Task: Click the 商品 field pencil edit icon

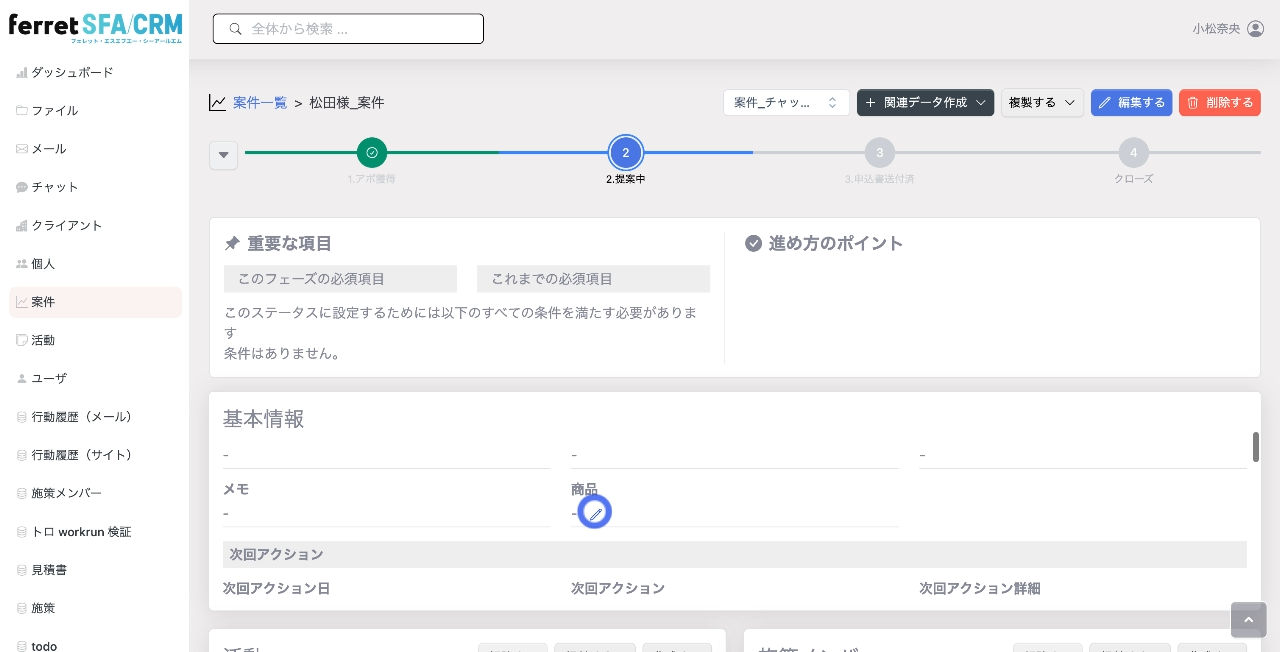Action: tap(595, 513)
